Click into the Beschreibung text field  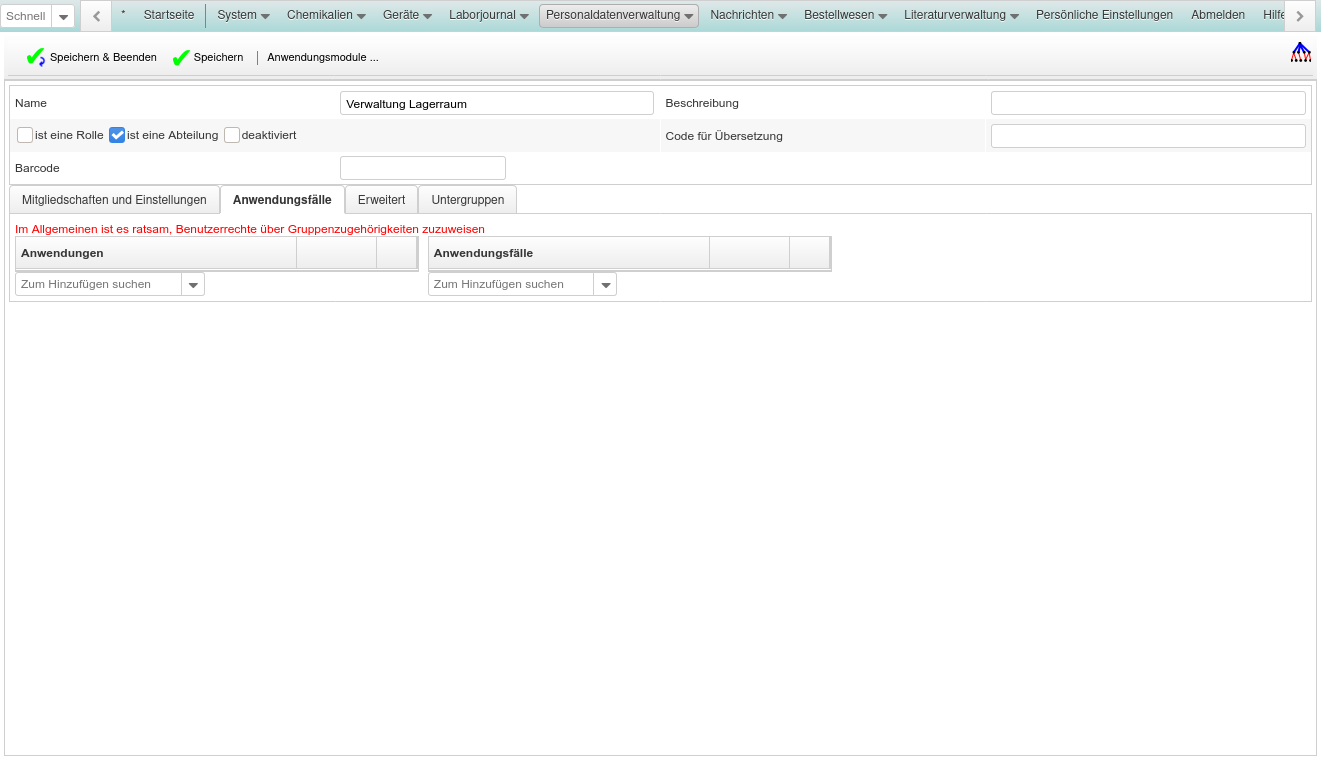point(1147,103)
